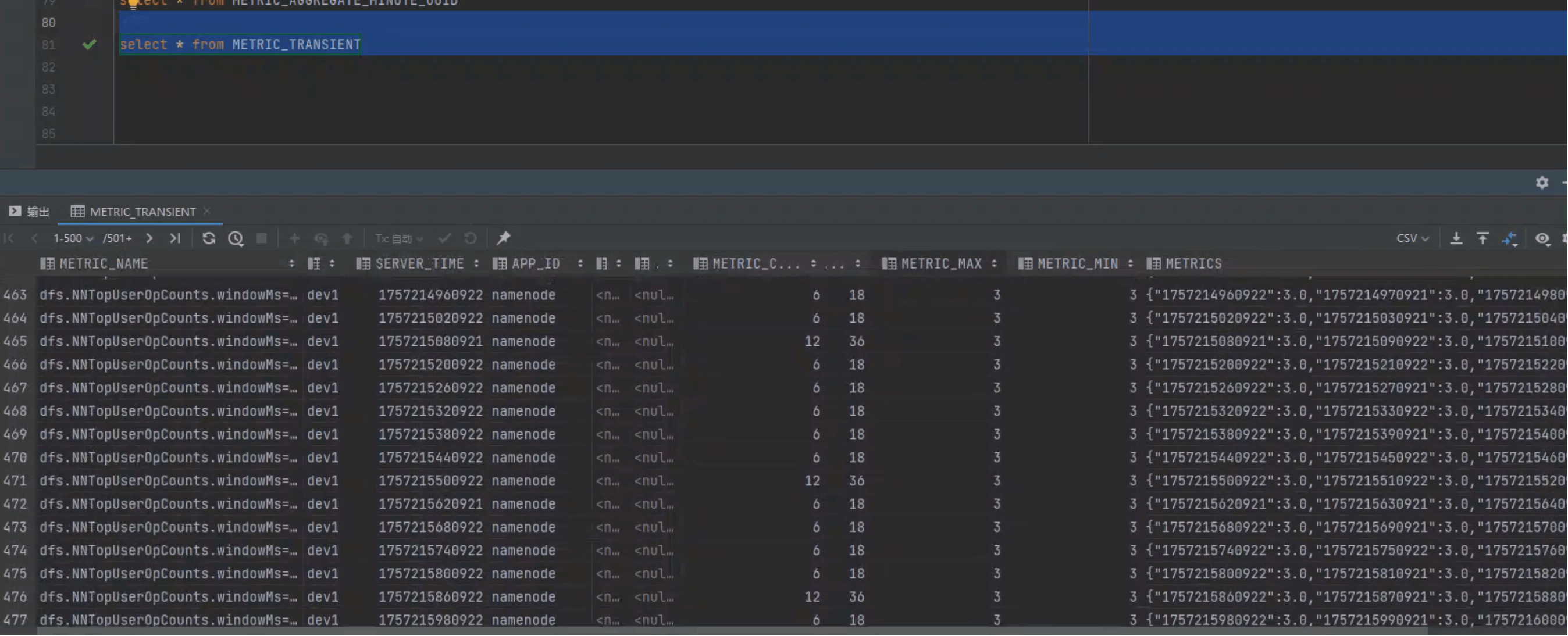This screenshot has width=1568, height=636.
Task: Click SERVER_TIME cell 1757215080921
Action: pos(430,341)
